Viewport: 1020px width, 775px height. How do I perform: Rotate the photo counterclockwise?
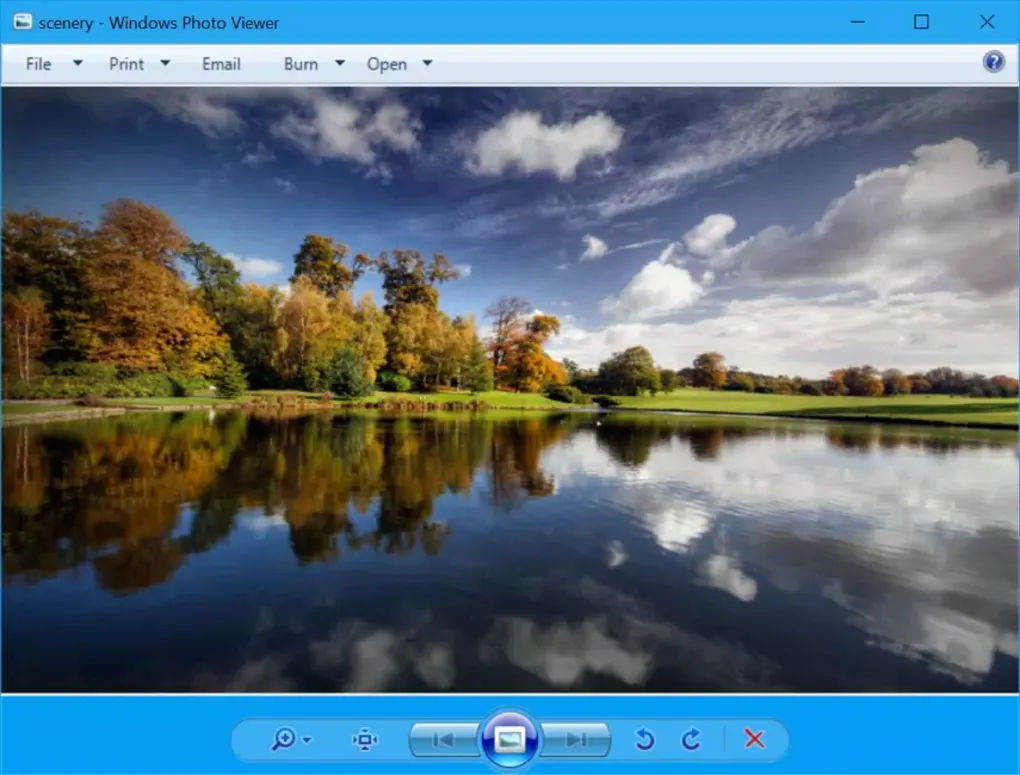pyautogui.click(x=645, y=739)
